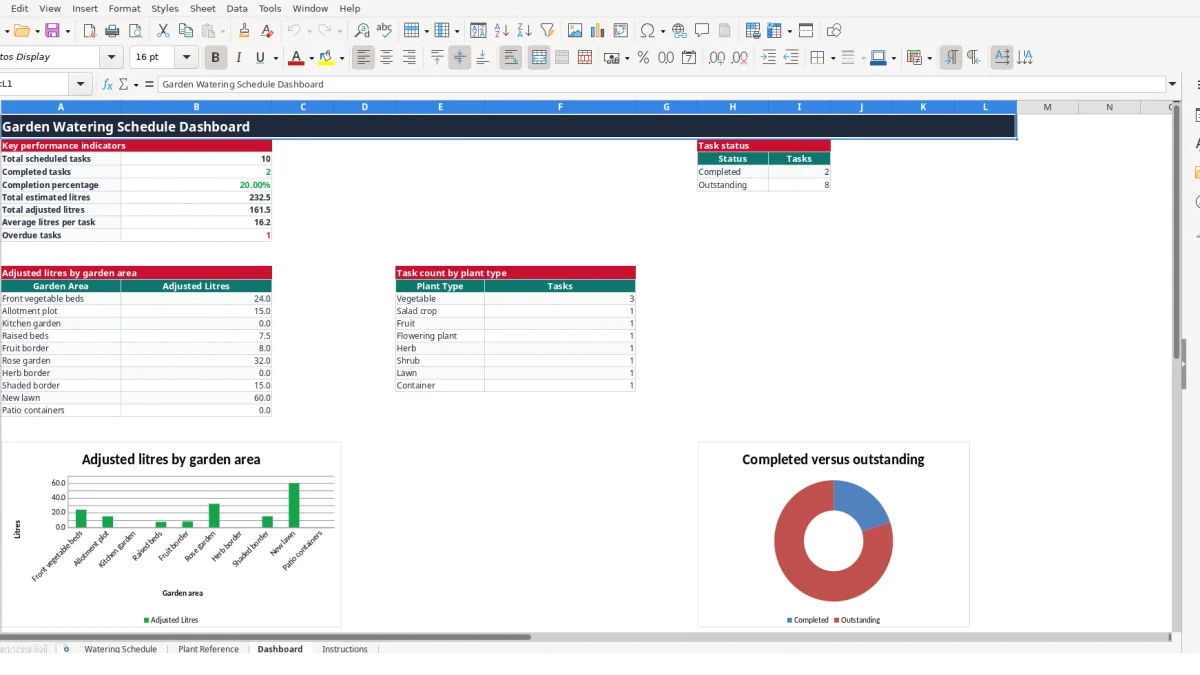Open the cell background color dropdown arrow
Screen dimensions: 1200x675
(x=893, y=58)
